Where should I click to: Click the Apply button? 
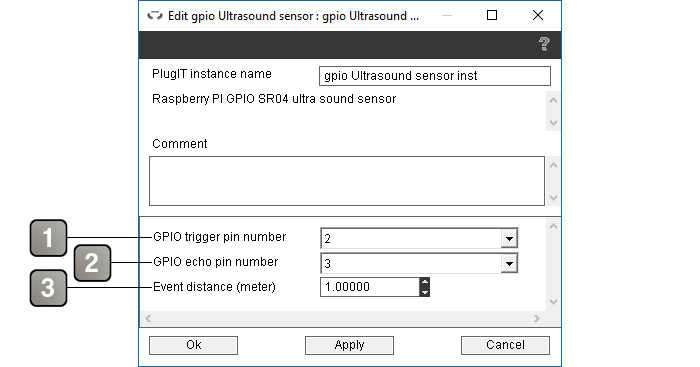[350, 345]
